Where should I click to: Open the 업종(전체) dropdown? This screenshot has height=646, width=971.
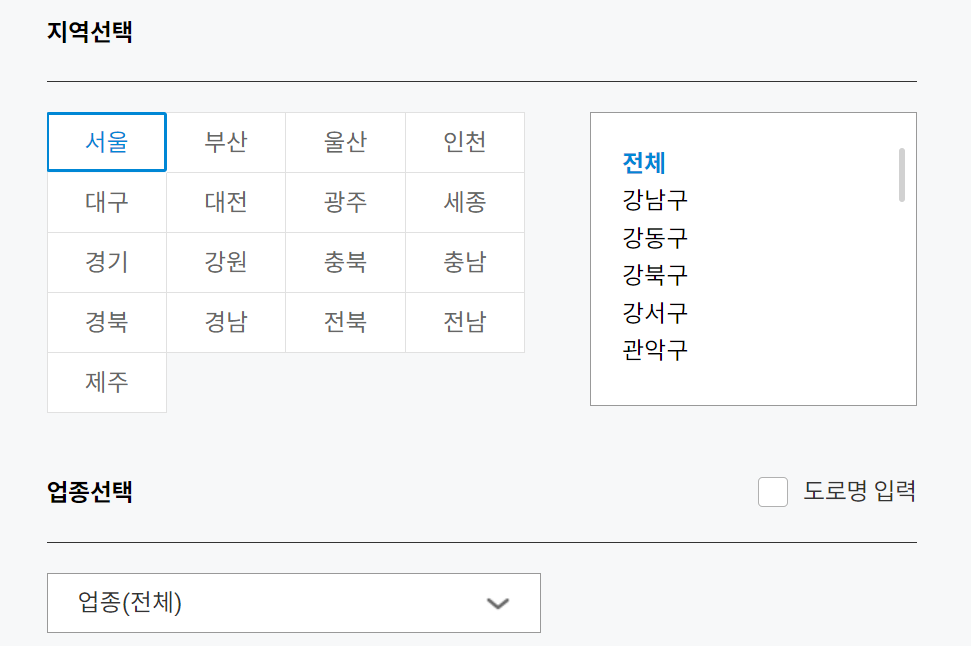(x=293, y=603)
